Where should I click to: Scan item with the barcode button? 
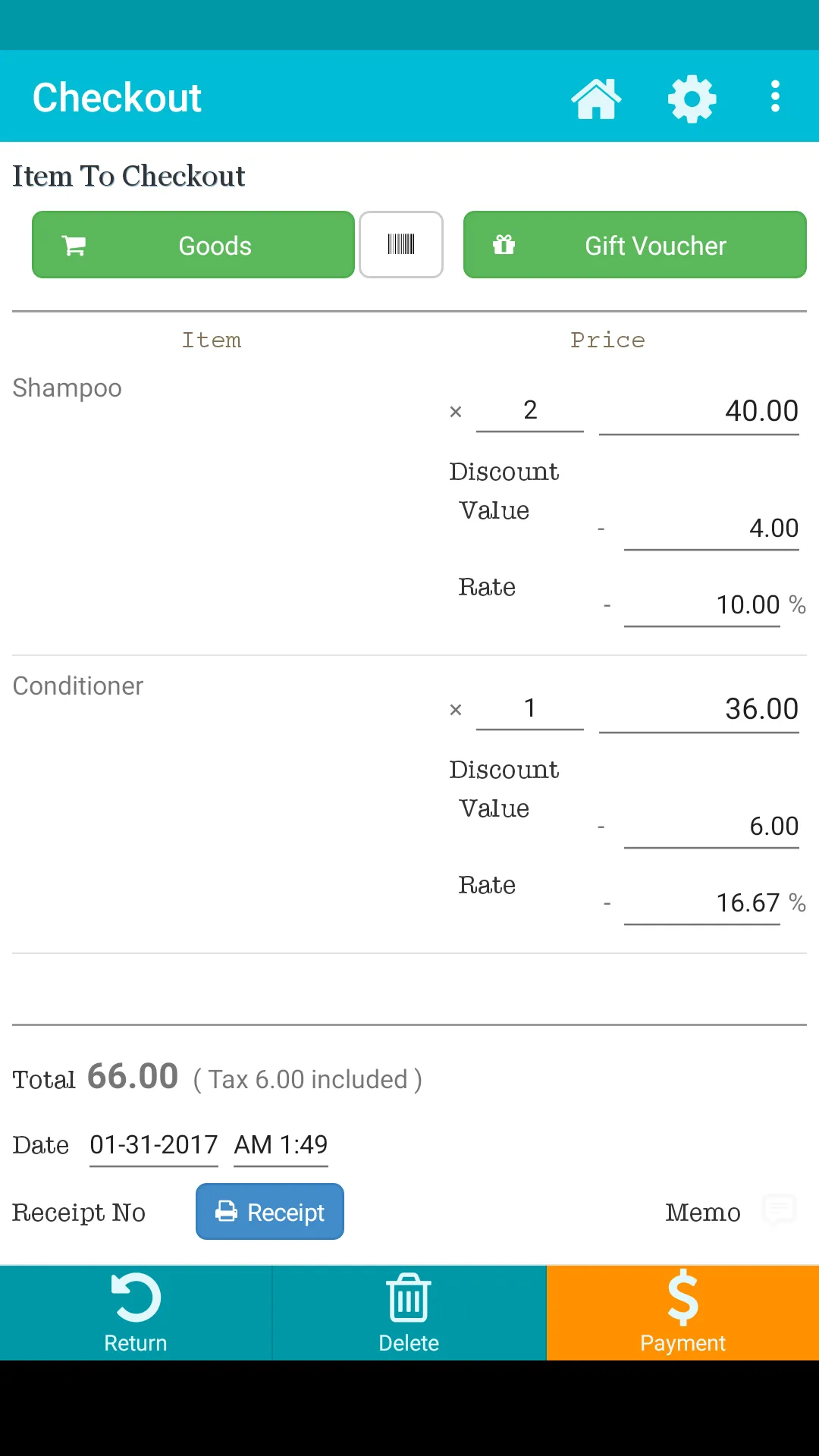(401, 245)
